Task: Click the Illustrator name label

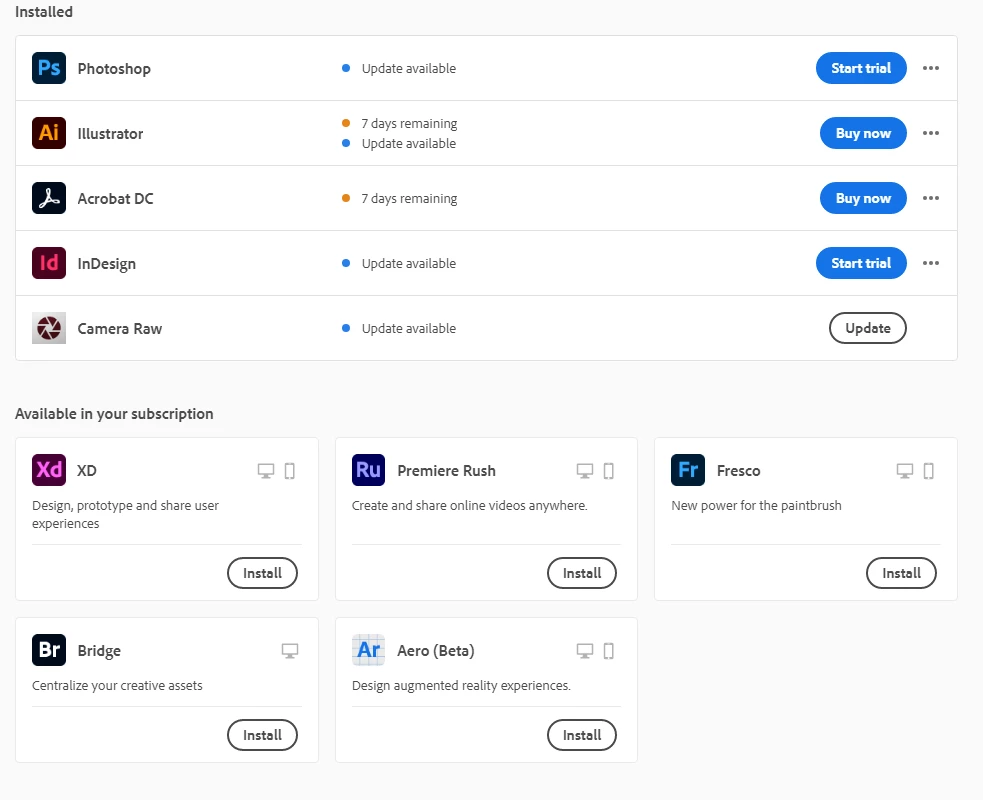Action: 110,134
